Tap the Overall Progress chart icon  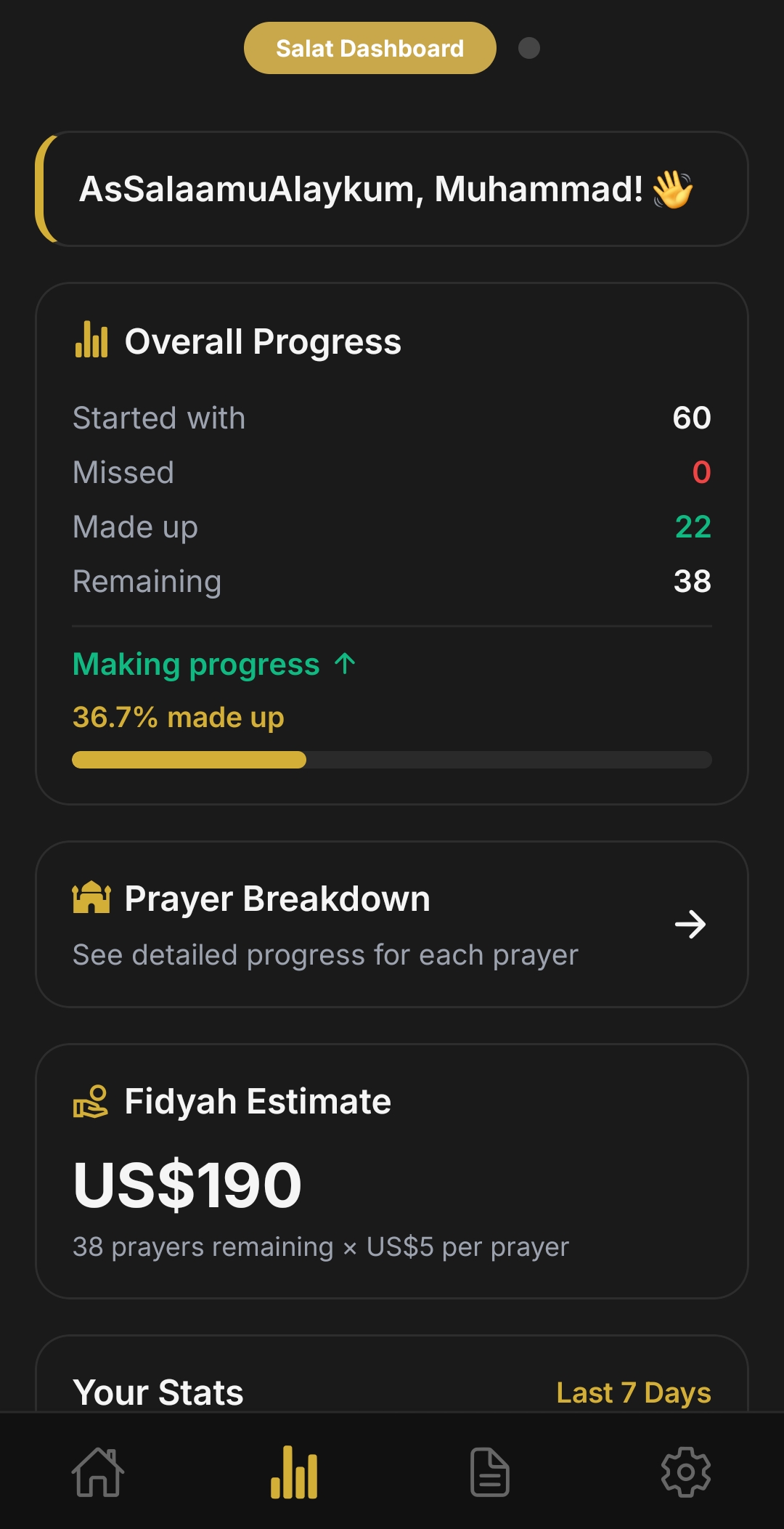(91, 340)
